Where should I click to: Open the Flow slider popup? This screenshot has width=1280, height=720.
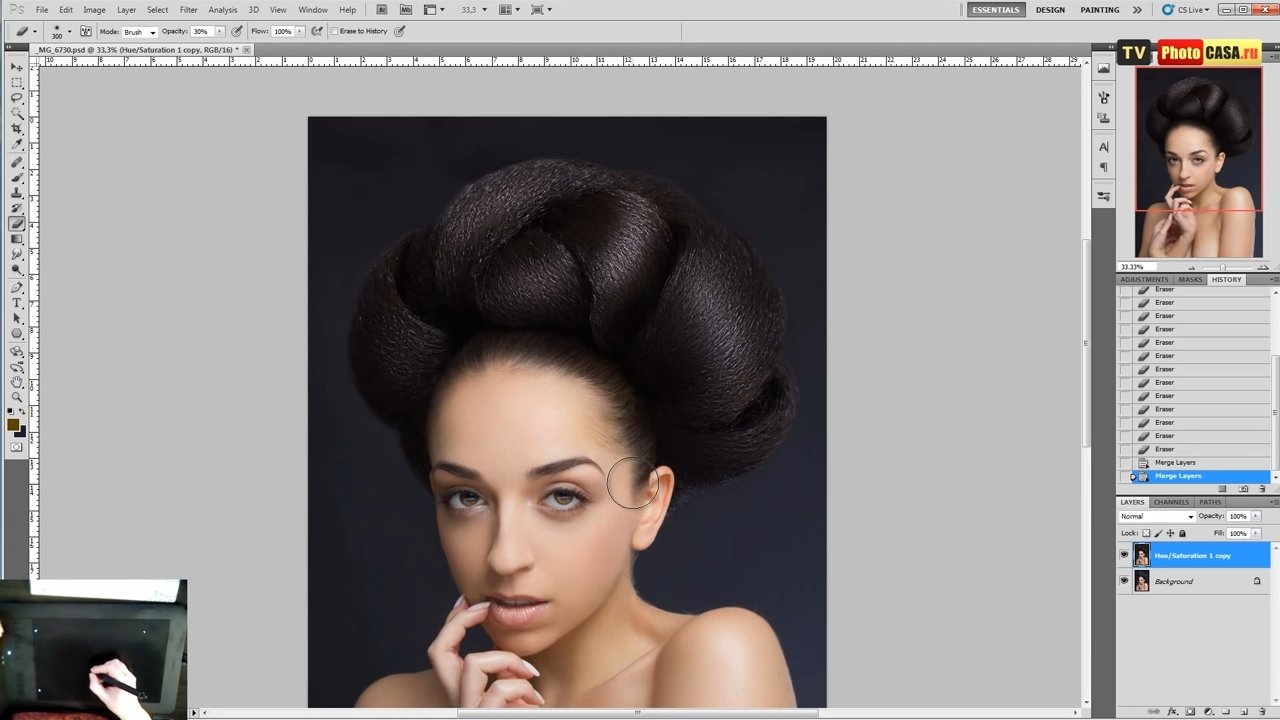point(298,31)
